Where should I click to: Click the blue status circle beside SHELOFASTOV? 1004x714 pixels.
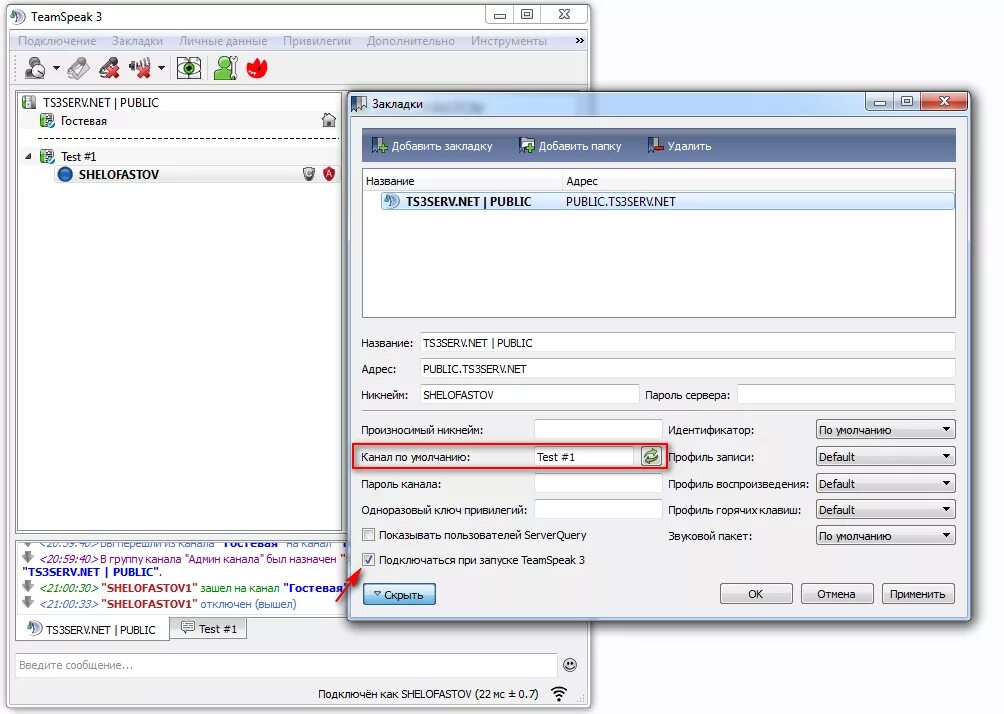coord(65,174)
